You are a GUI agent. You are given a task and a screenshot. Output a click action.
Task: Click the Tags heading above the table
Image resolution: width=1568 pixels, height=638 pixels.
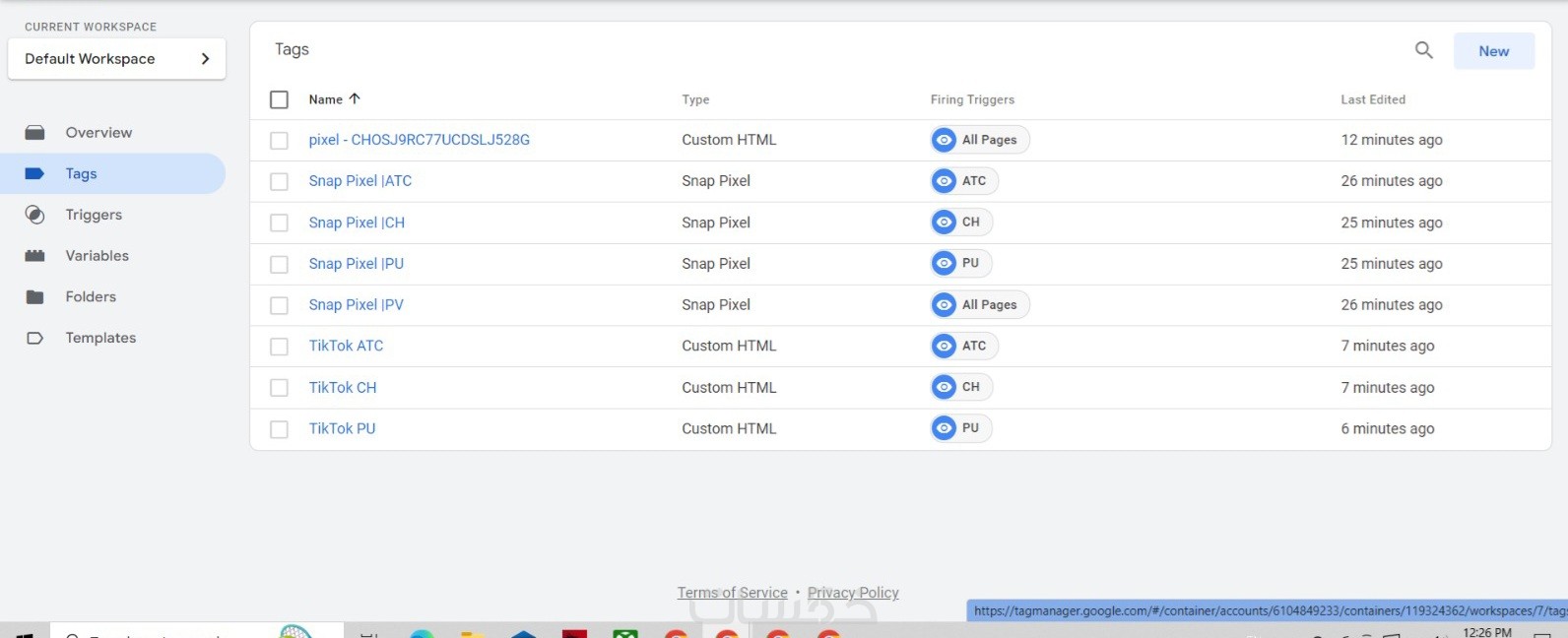pos(292,49)
